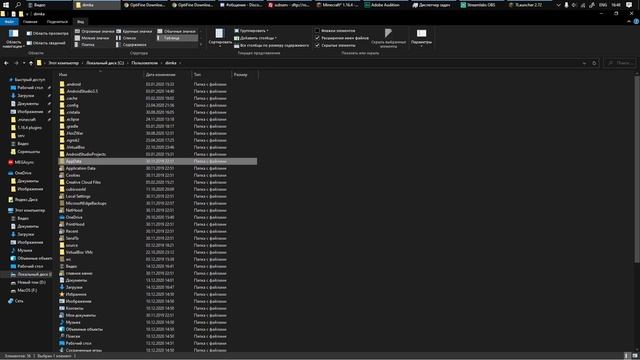Click the Forward navigation arrow

[x=16, y=63]
